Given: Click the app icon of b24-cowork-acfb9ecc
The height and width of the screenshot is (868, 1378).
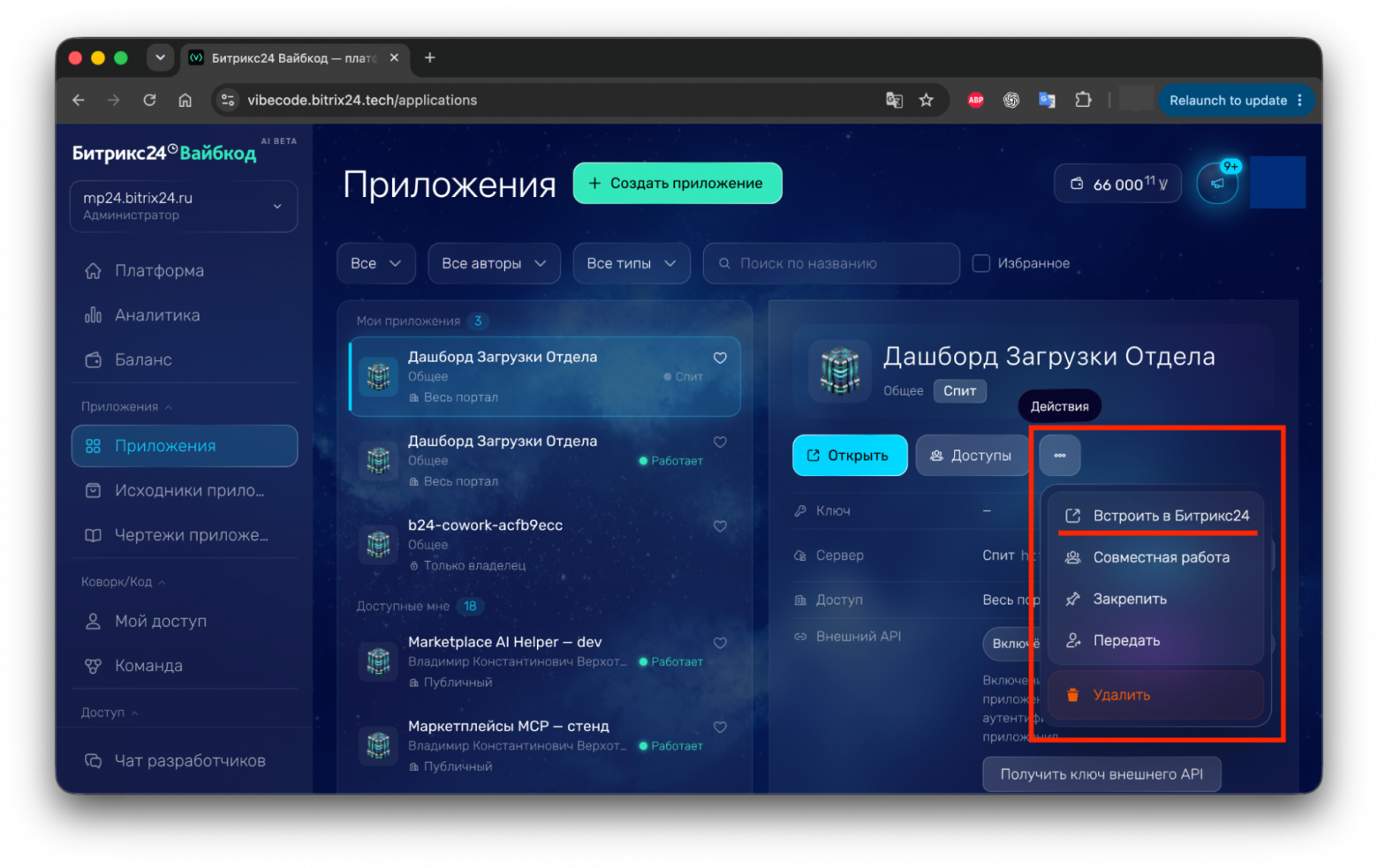Looking at the screenshot, I should (378, 544).
